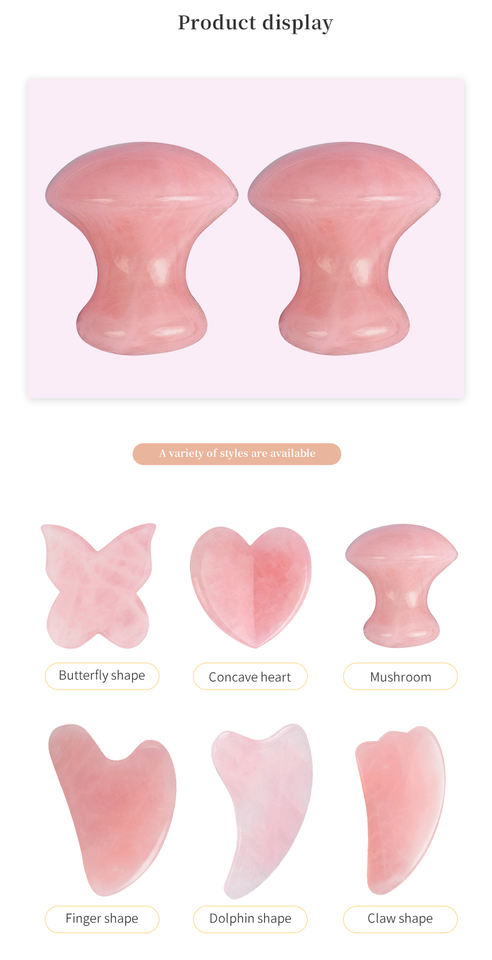This screenshot has height=960, width=492.
Task: Click the dolphin-shaped gua sha stone
Action: (x=262, y=809)
